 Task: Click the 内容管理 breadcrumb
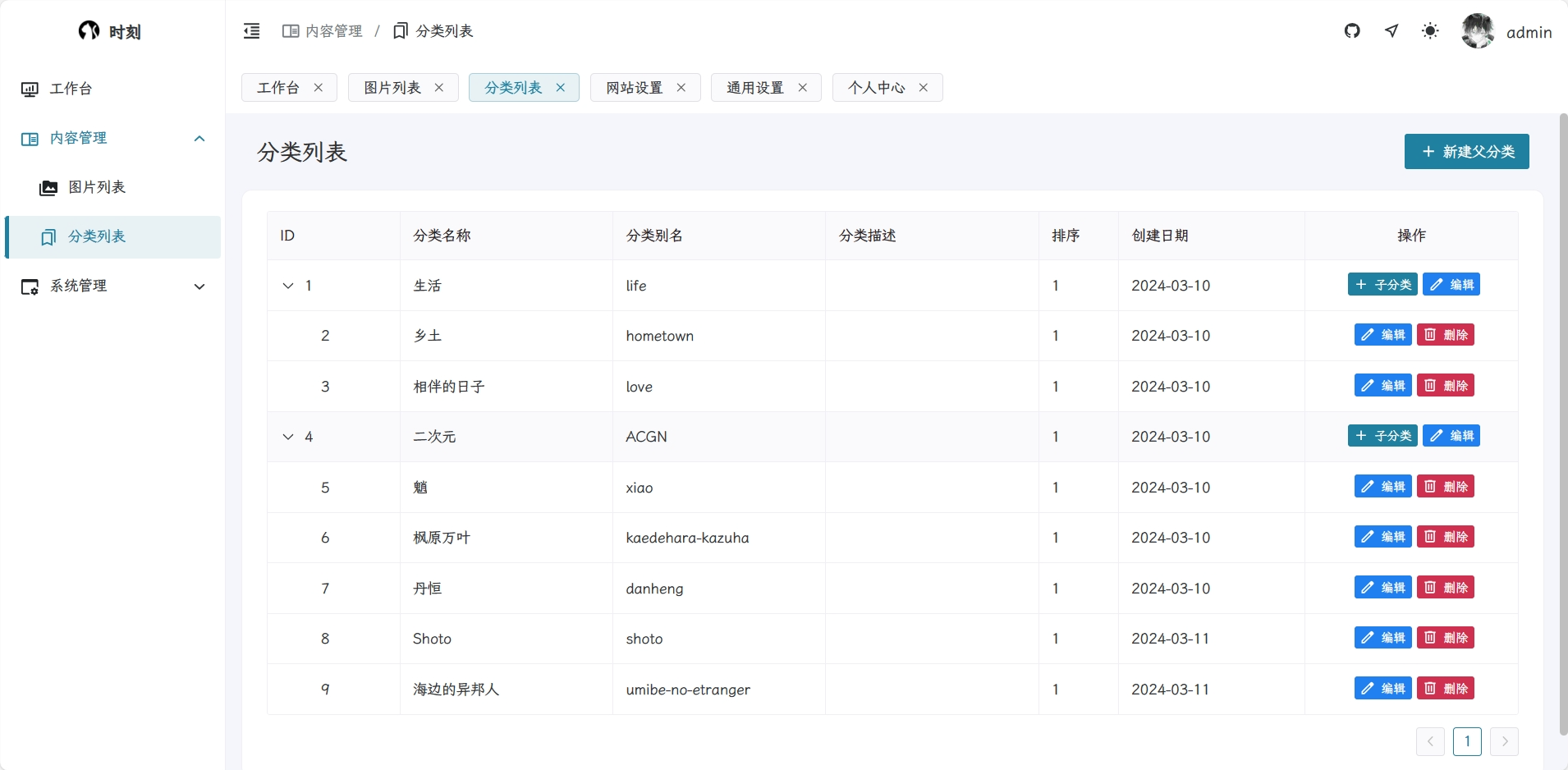tap(323, 31)
